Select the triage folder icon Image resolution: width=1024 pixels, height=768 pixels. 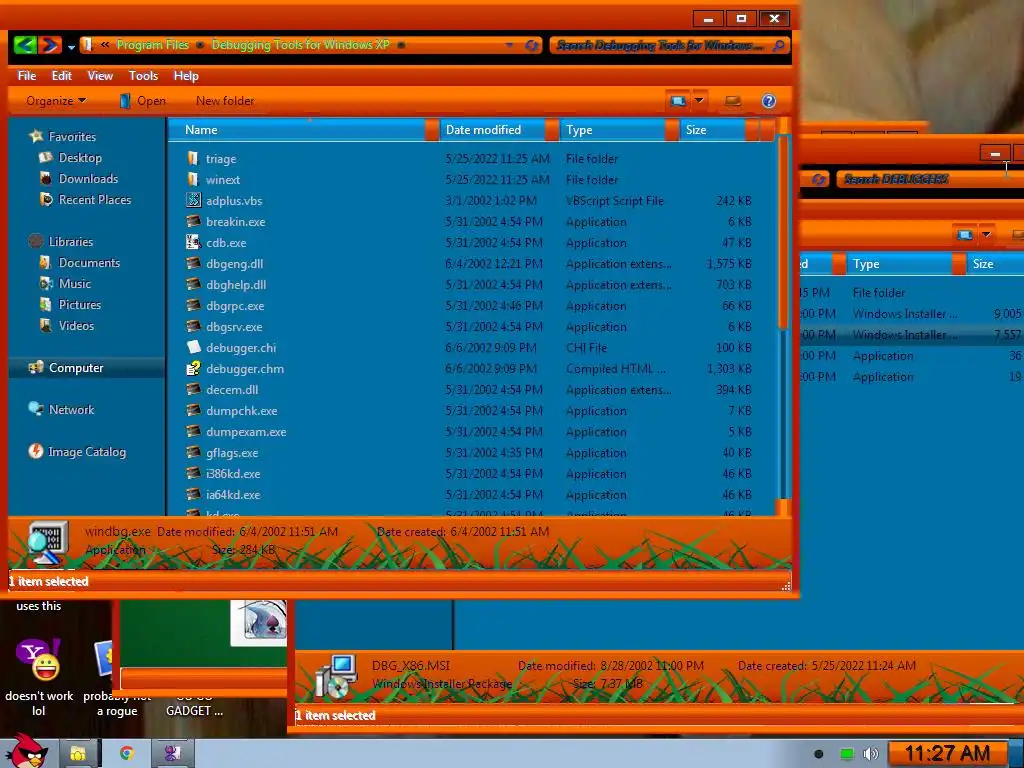click(193, 158)
